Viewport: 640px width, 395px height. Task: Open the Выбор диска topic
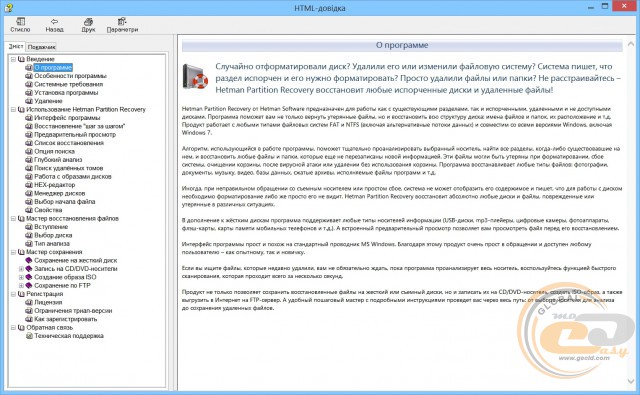53,235
